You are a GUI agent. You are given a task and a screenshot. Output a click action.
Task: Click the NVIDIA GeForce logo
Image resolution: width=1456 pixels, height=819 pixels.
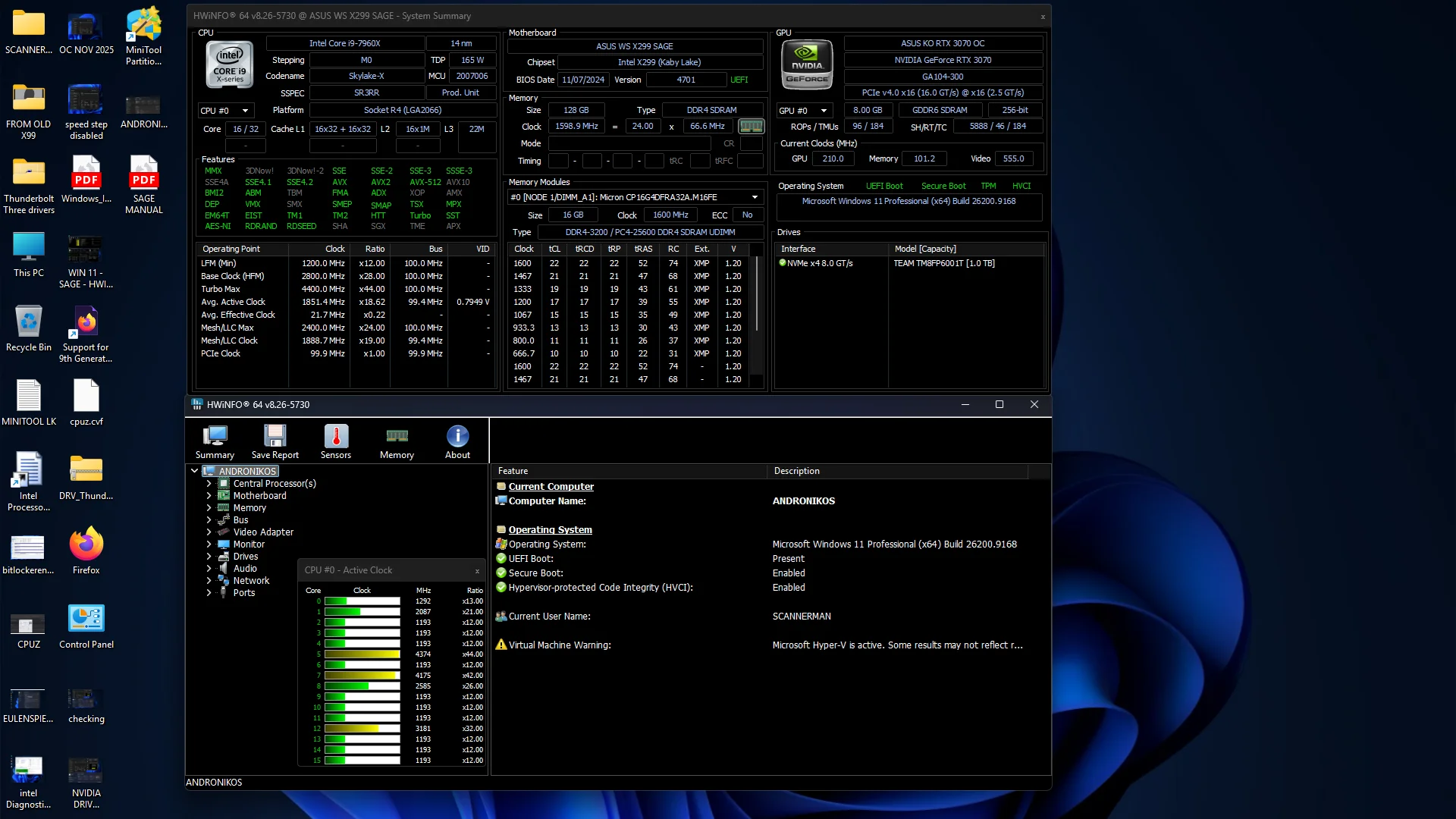pyautogui.click(x=807, y=64)
